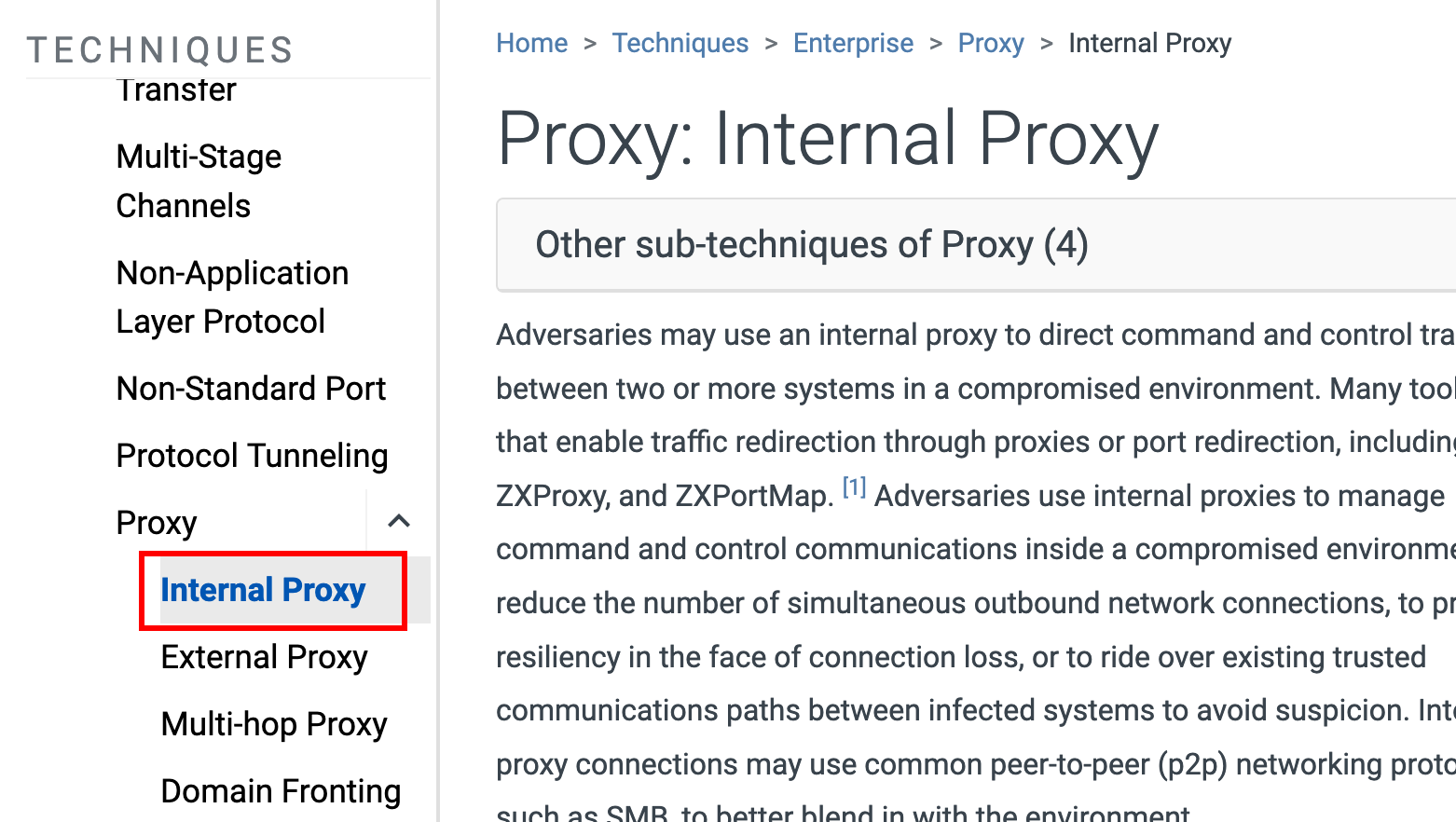Select Non-Application Layer Protocol technique
Screen dimensions: 1456x822
click(x=232, y=297)
